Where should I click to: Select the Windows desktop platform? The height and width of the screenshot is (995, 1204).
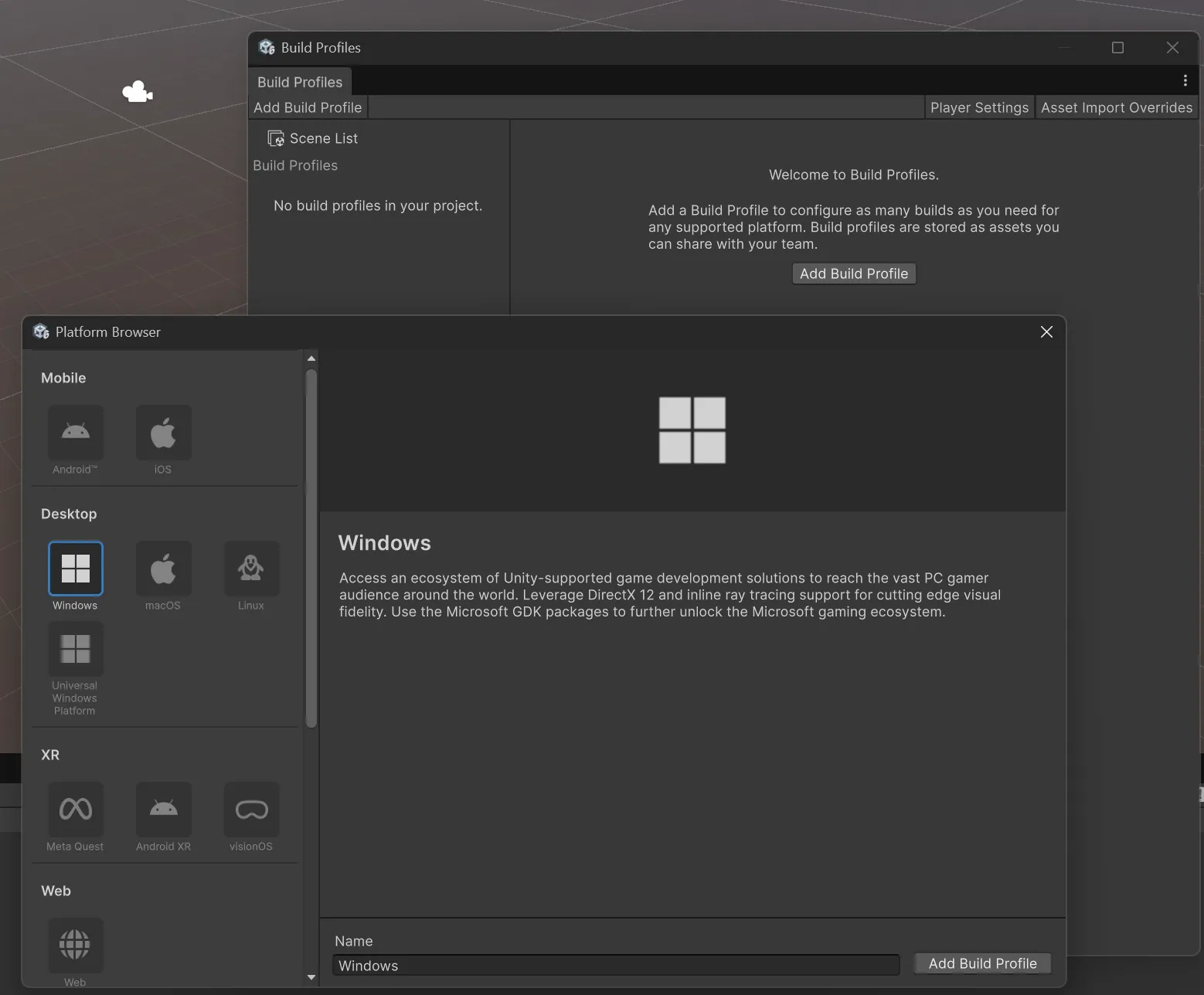[75, 568]
